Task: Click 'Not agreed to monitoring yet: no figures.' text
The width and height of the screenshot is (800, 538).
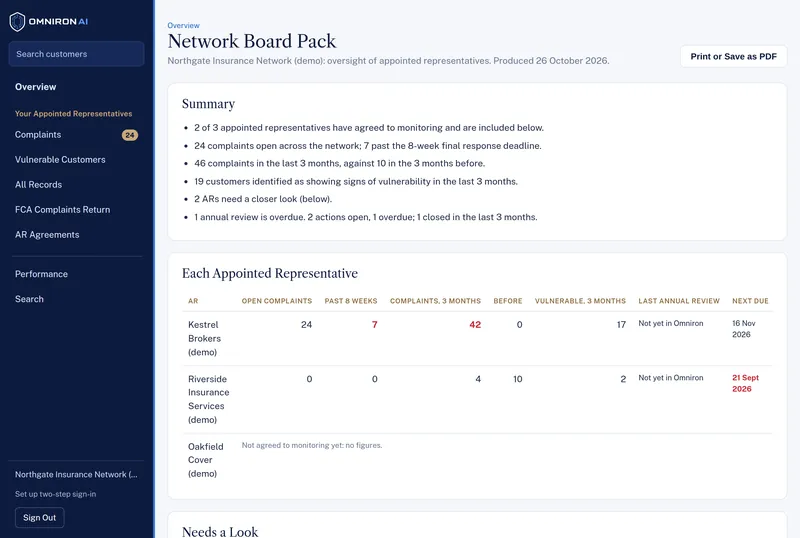Action: pos(312,445)
